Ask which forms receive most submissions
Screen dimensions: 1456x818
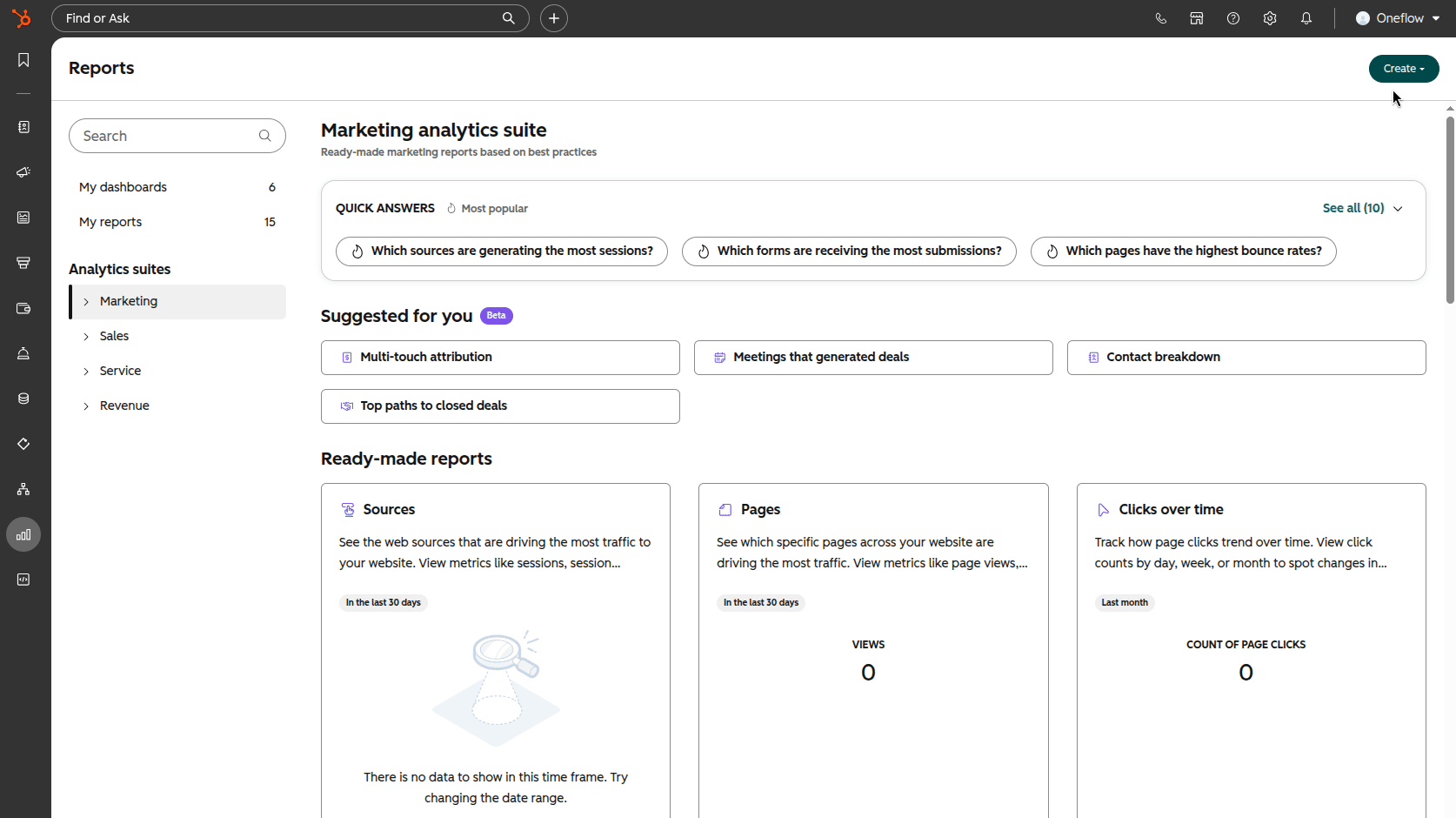(x=849, y=251)
